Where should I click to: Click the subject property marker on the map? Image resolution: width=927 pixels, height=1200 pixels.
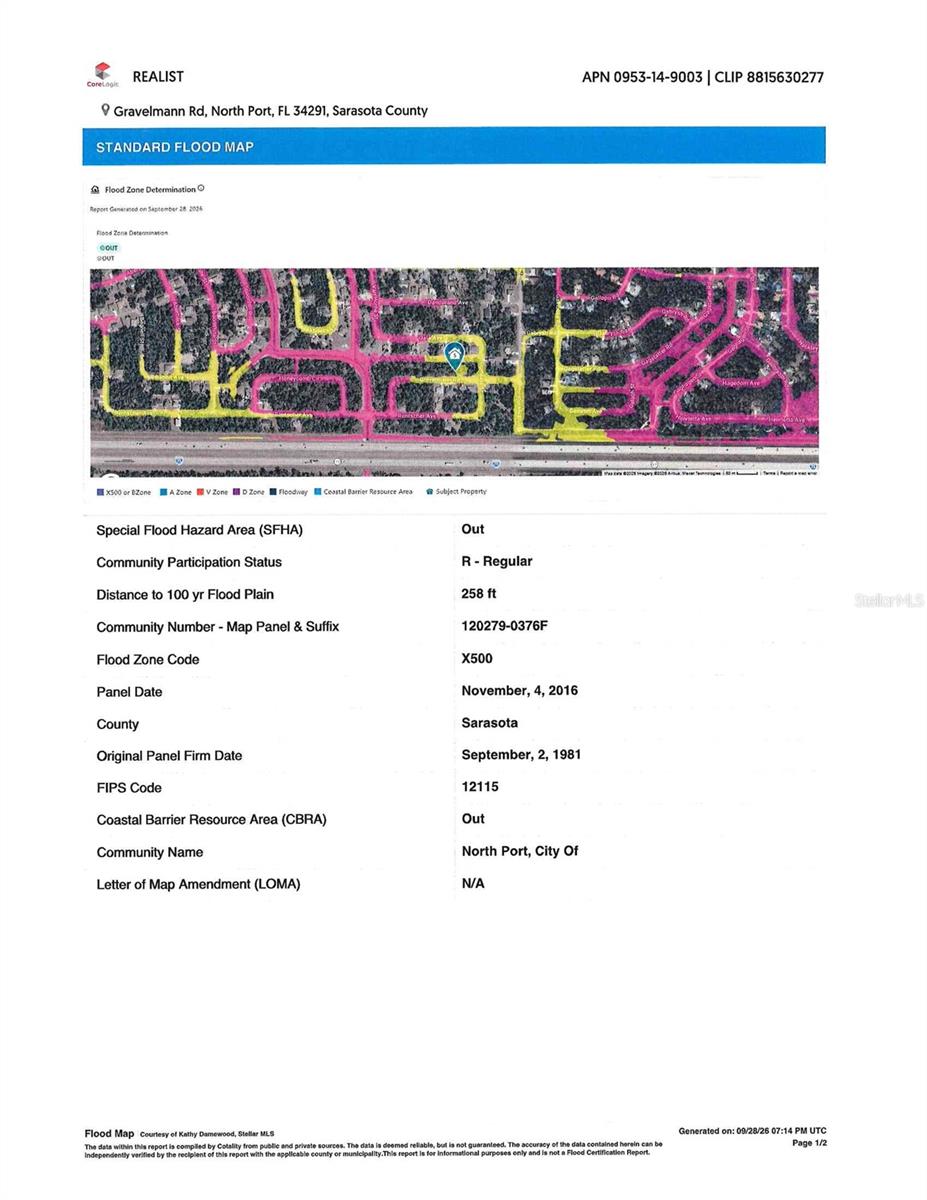[454, 354]
